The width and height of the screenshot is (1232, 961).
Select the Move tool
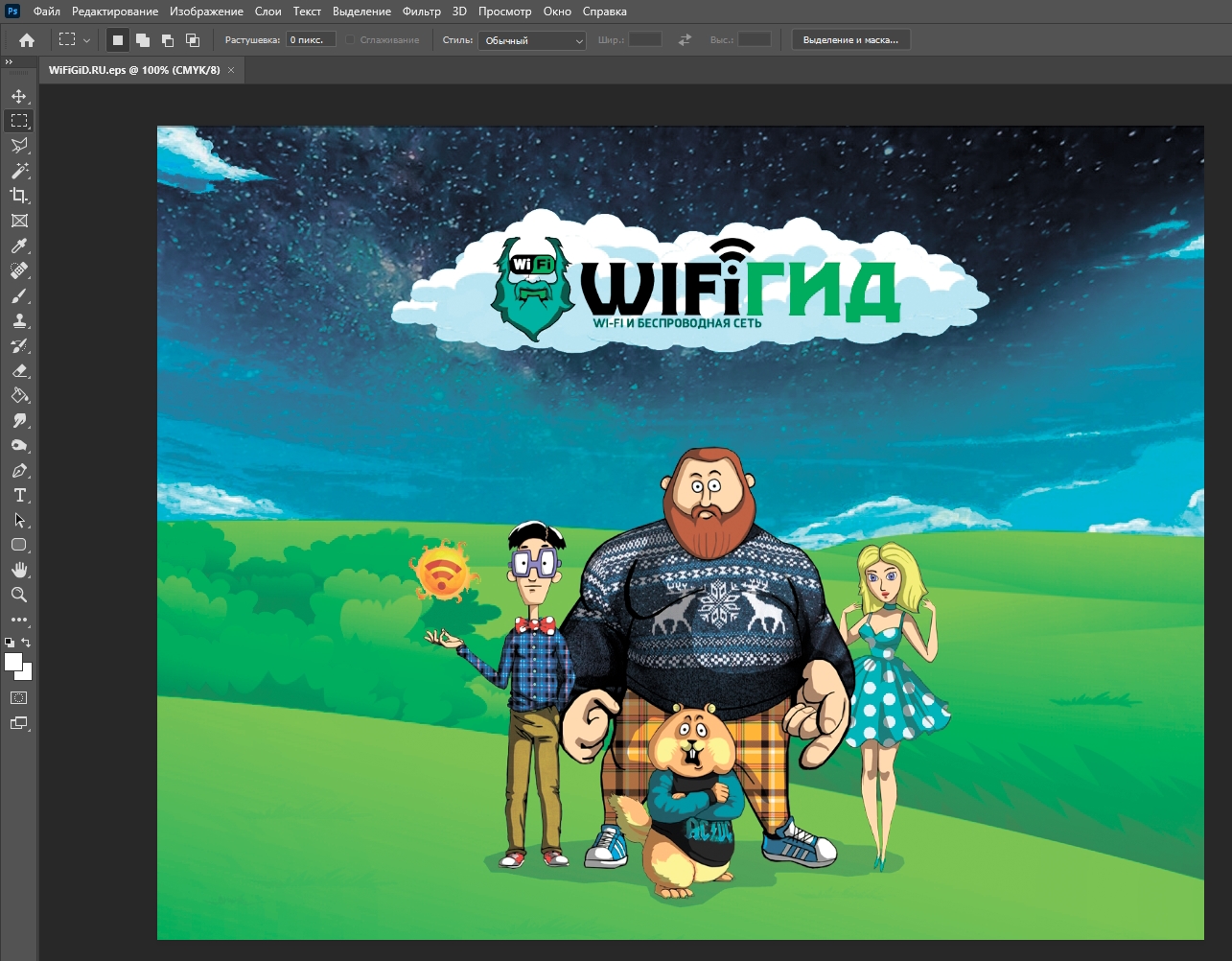(19, 96)
